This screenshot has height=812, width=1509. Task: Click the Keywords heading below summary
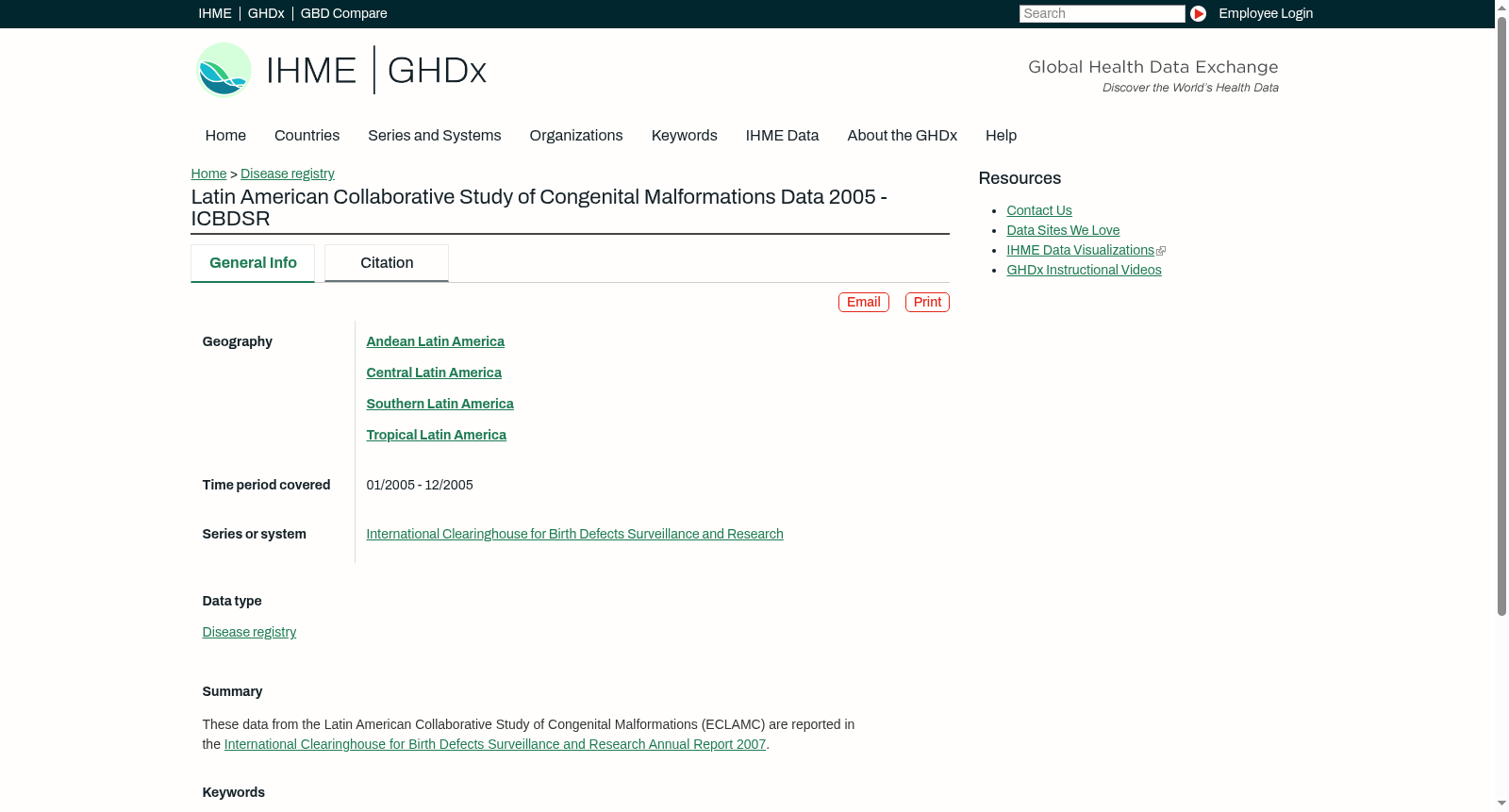point(234,792)
